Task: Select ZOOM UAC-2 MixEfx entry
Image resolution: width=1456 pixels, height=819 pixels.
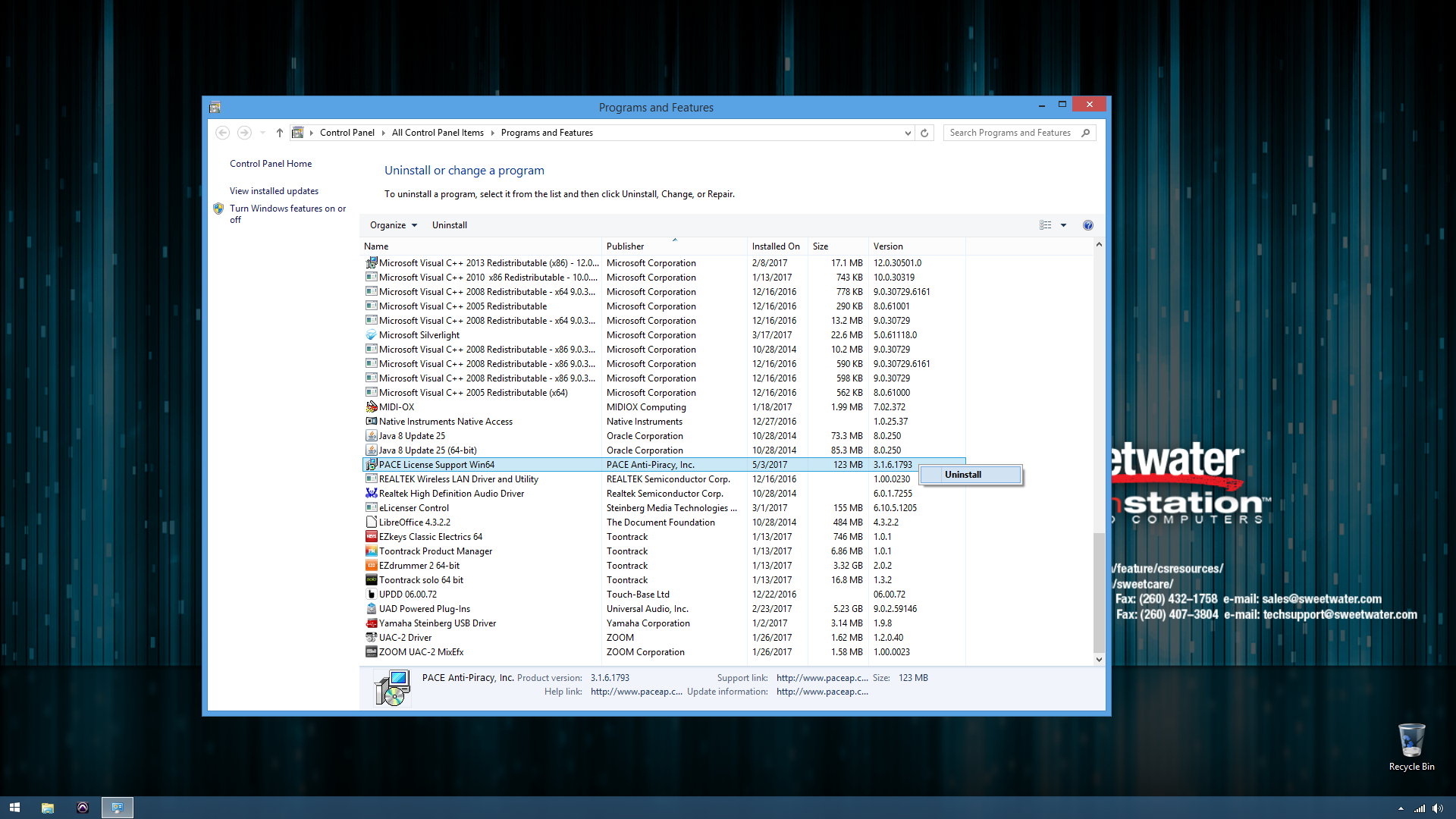Action: pyautogui.click(x=422, y=652)
